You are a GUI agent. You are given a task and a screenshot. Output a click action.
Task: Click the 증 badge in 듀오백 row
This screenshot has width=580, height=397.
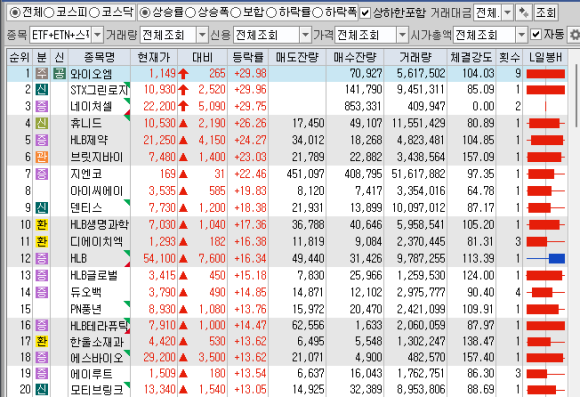tap(41, 292)
